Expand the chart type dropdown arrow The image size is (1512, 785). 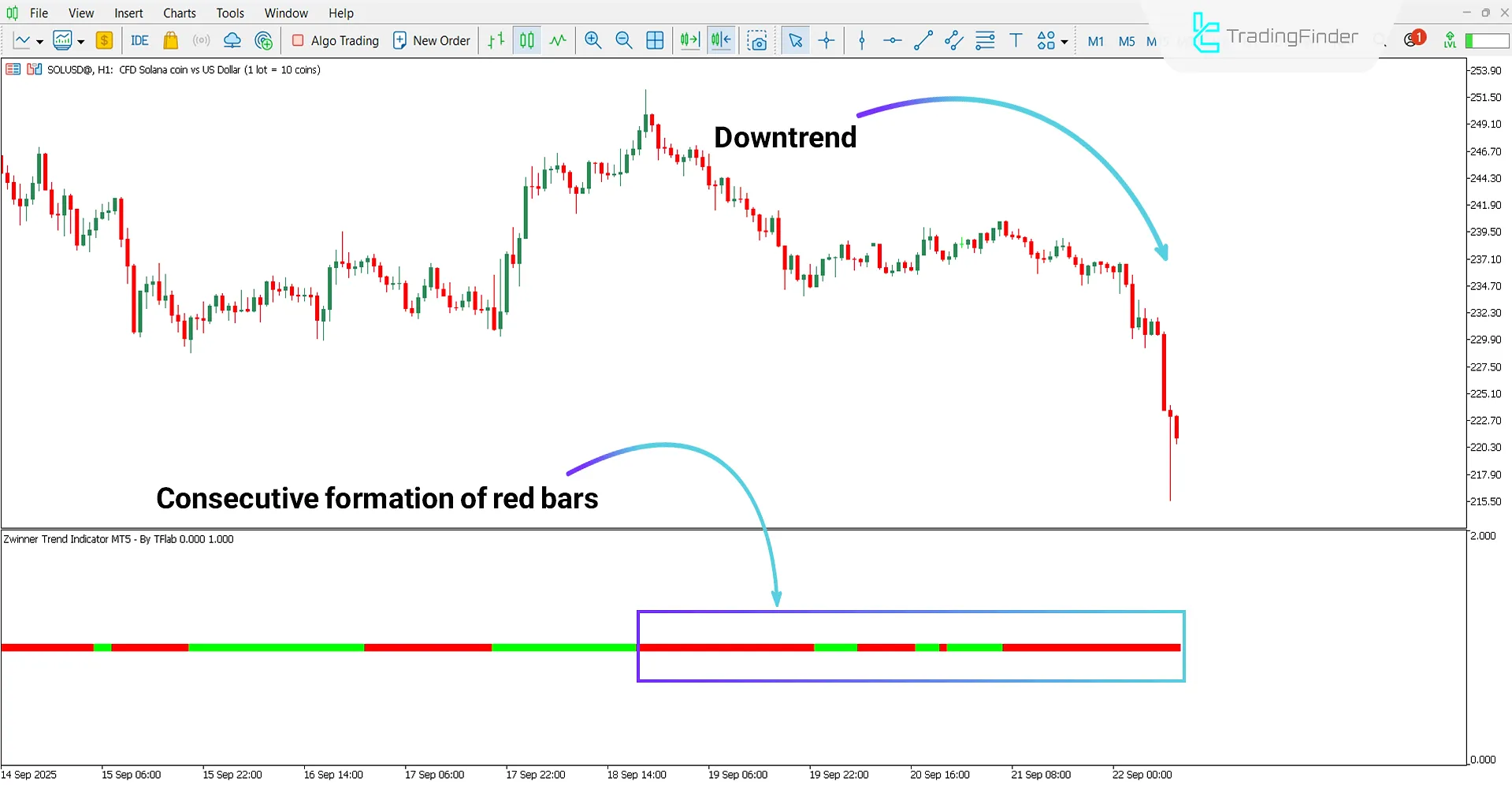(x=39, y=41)
